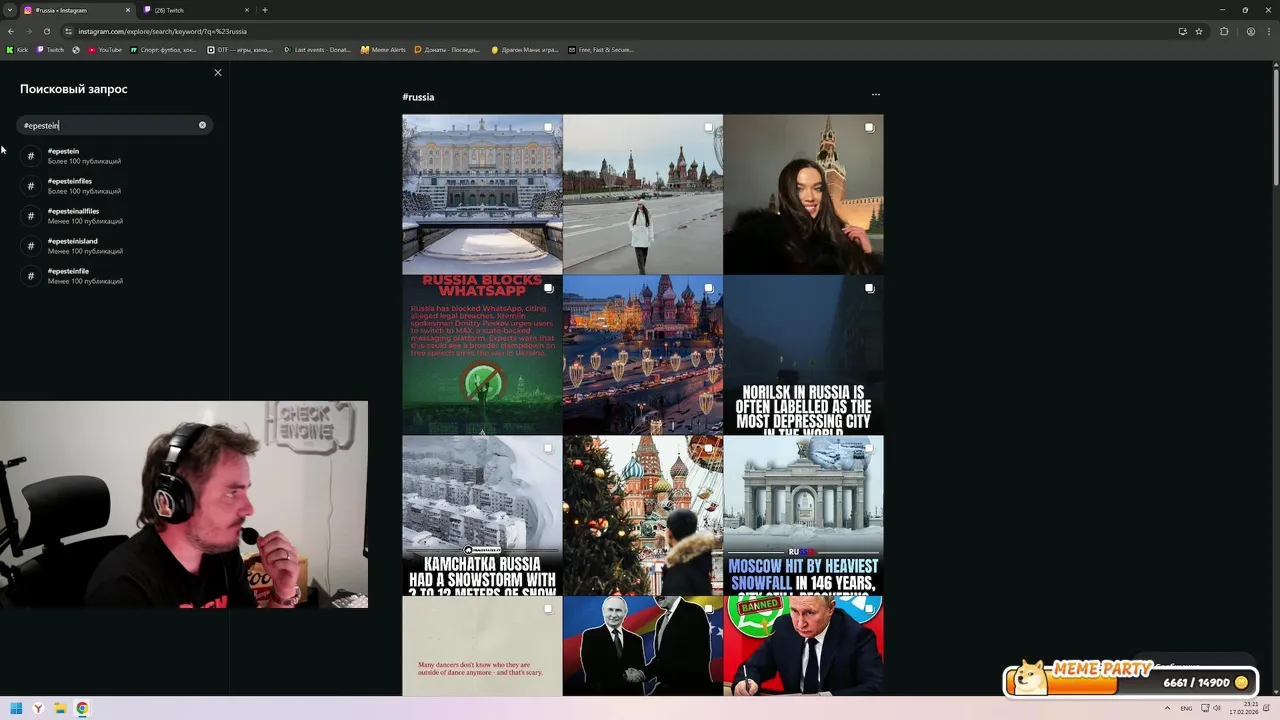1280x720 pixels.
Task: Open the three-dots menu for #russia results
Action: tap(876, 95)
